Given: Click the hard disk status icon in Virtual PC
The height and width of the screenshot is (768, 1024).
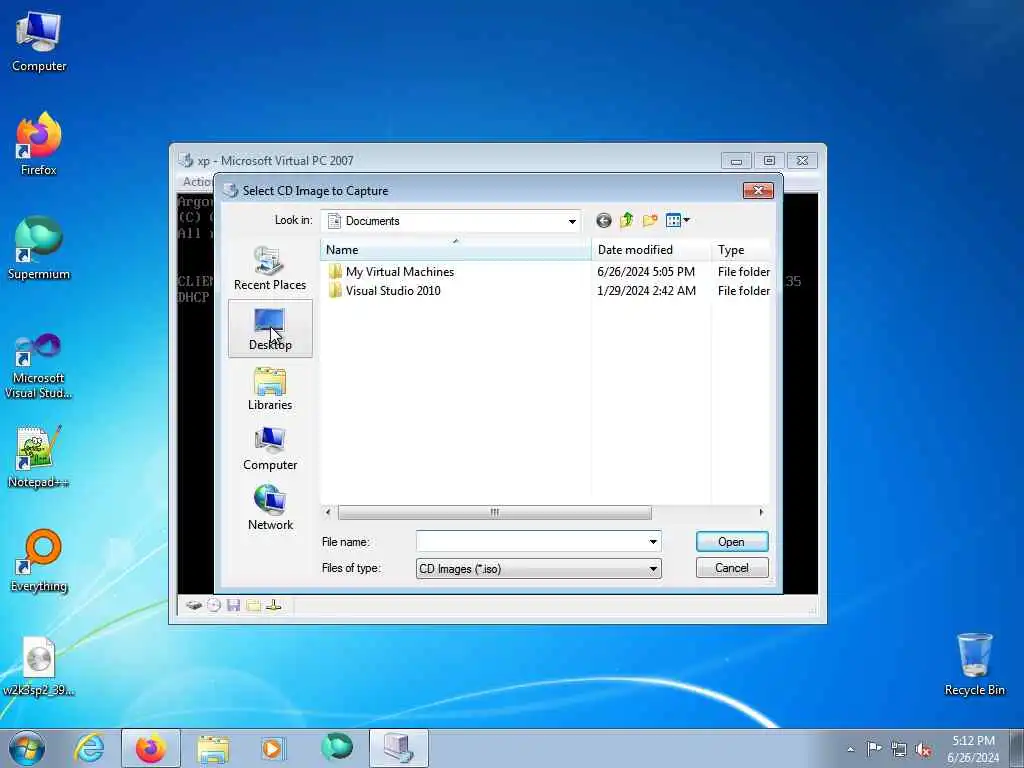Looking at the screenshot, I should (x=193, y=605).
